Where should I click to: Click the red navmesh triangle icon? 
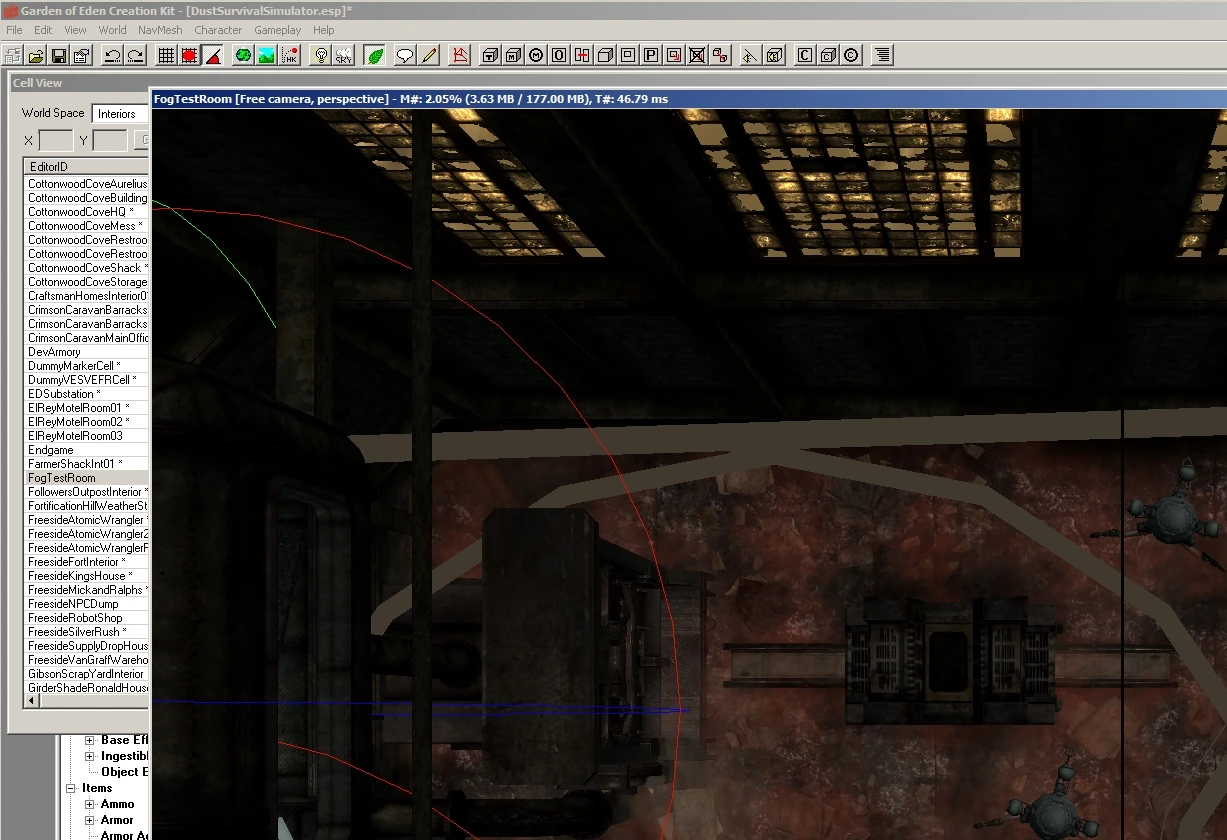460,55
